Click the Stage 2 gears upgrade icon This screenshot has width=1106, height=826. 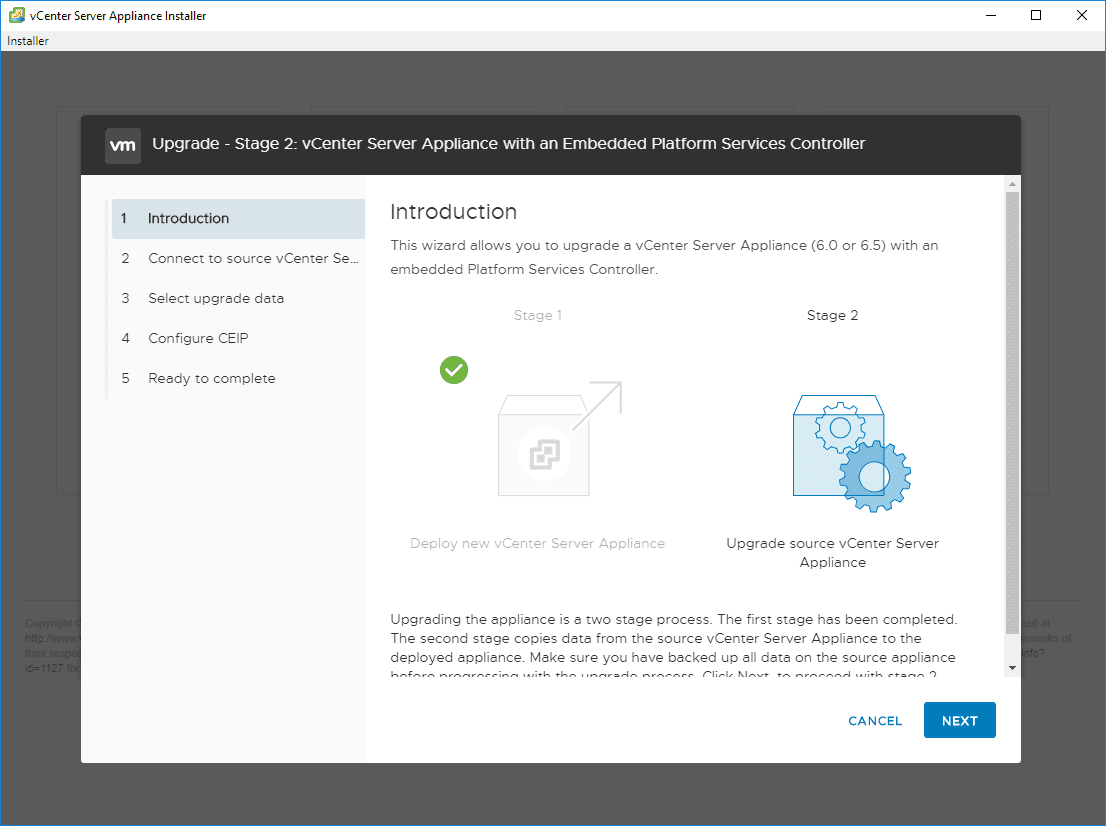click(x=851, y=453)
